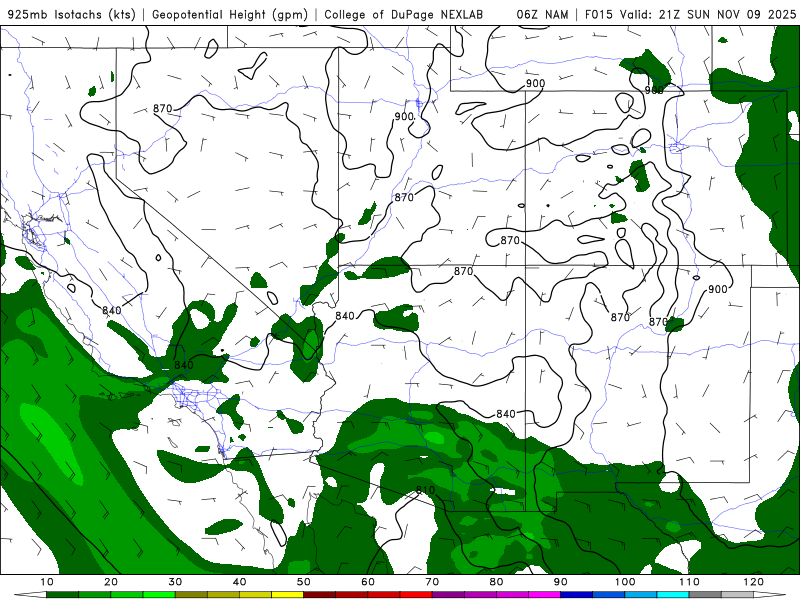Click the legend scale value '20'
The image size is (800, 600).
[111, 582]
